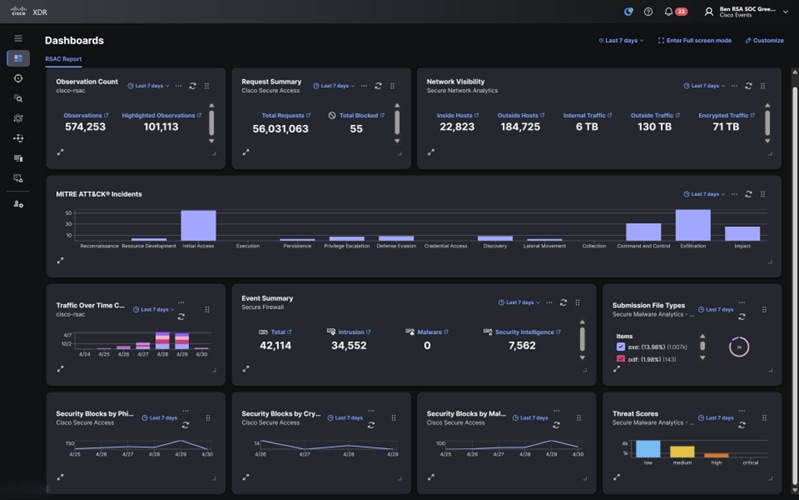Refresh the Observation Count tile
Screen dimensions: 799x500
(193, 86)
